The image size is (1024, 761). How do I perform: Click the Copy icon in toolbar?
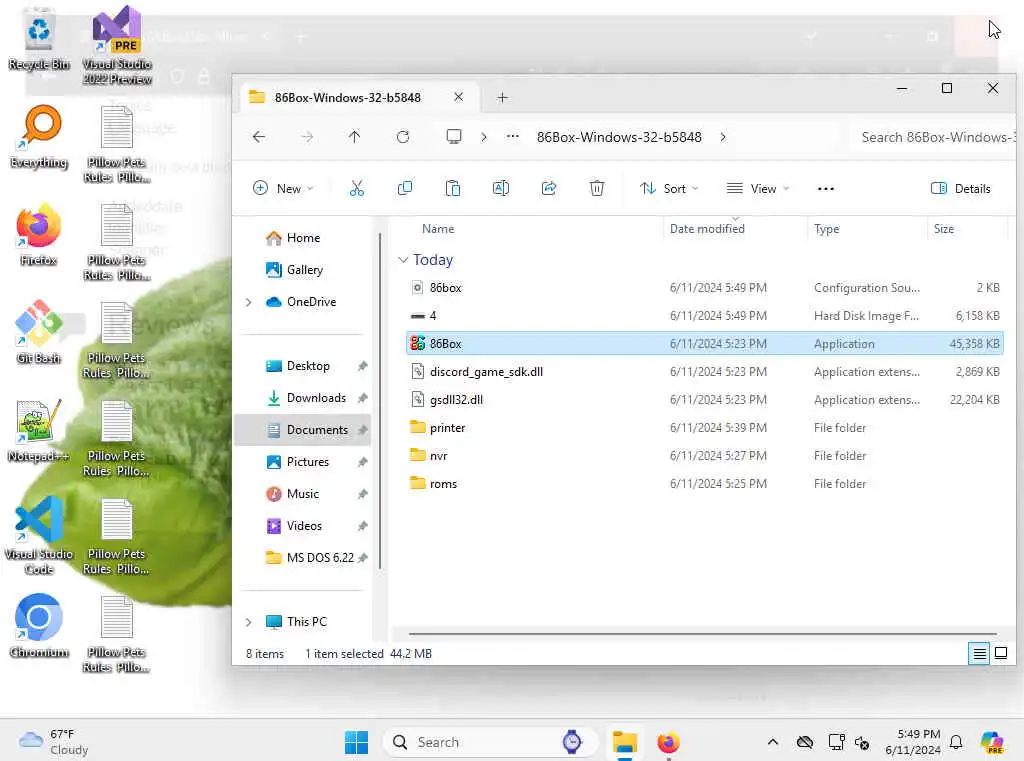coord(405,189)
